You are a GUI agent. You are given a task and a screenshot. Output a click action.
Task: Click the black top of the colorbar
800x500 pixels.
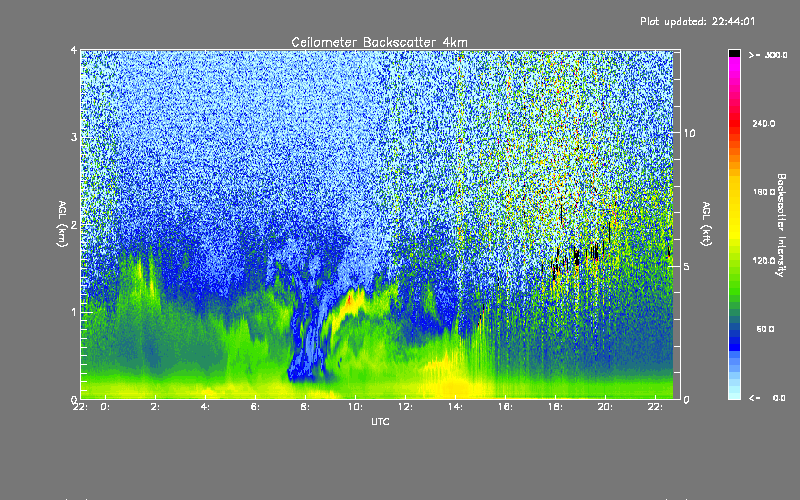[x=734, y=53]
